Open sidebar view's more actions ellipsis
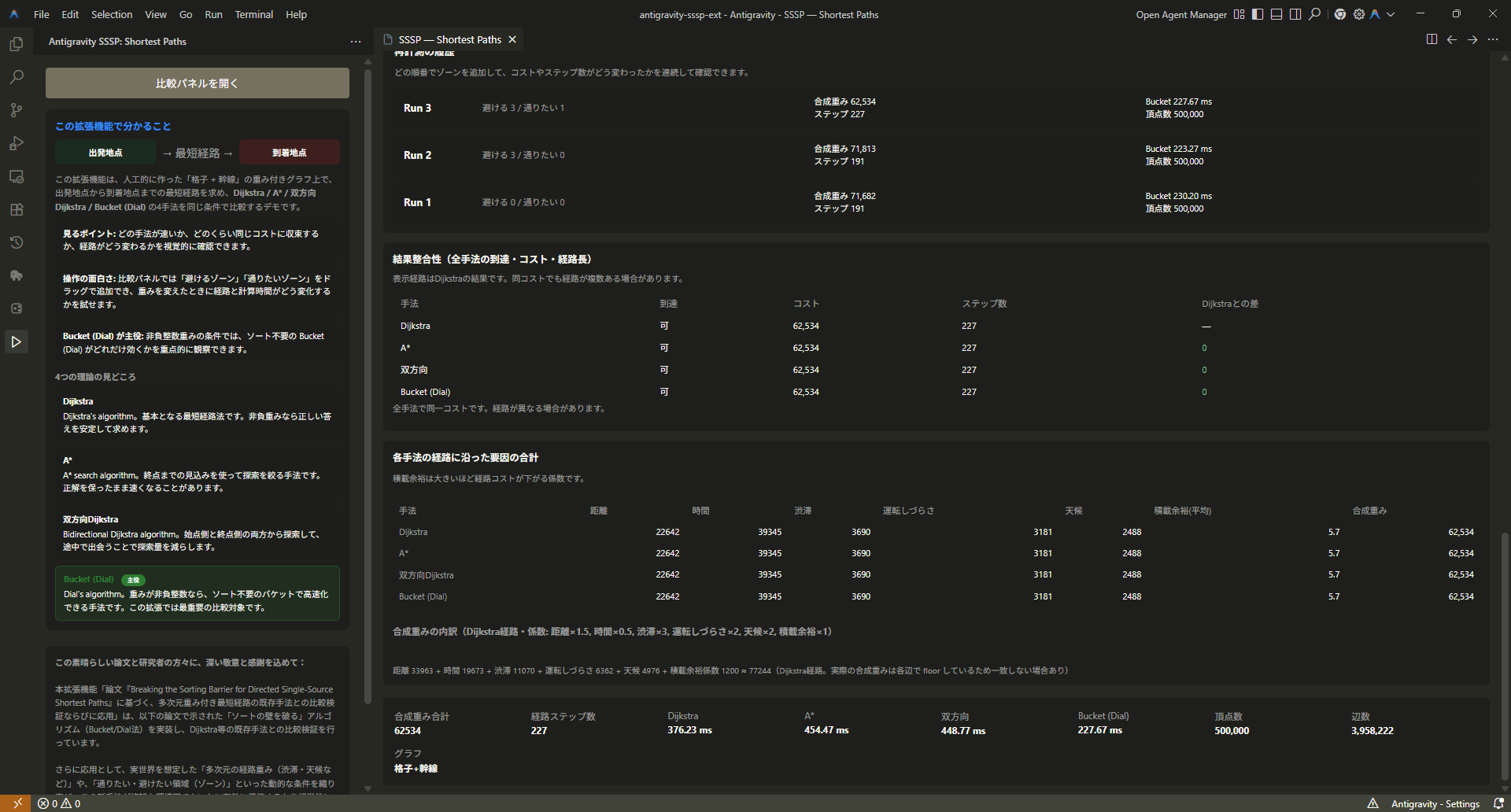Image resolution: width=1511 pixels, height=812 pixels. pos(356,42)
